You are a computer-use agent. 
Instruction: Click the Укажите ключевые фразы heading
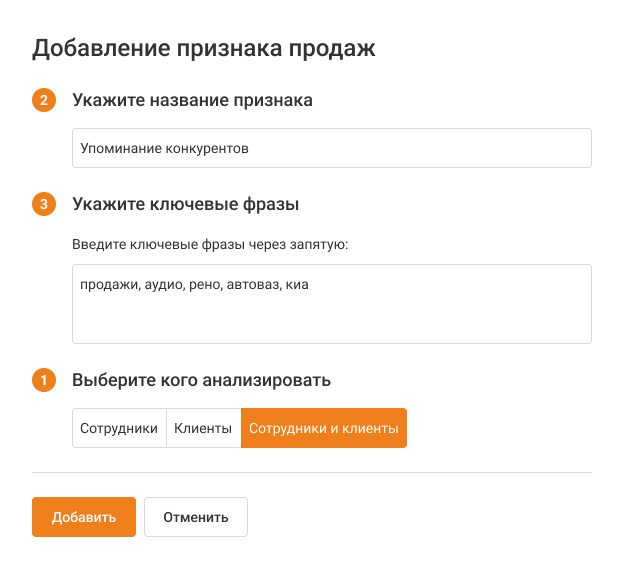tap(186, 204)
